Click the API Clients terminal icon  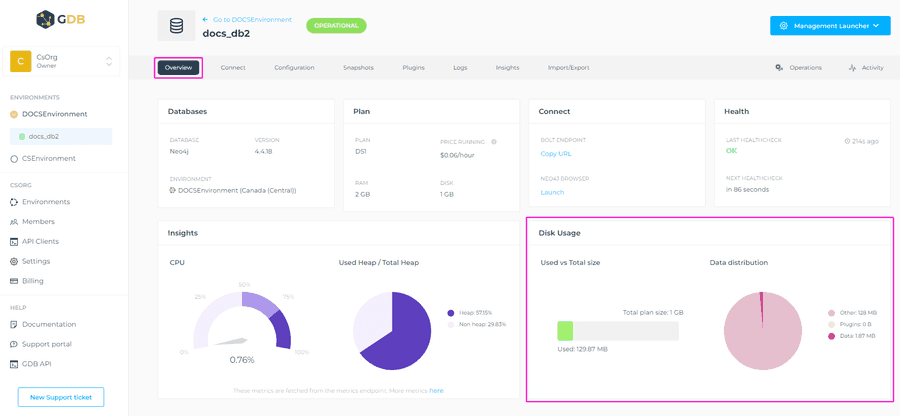[14, 242]
